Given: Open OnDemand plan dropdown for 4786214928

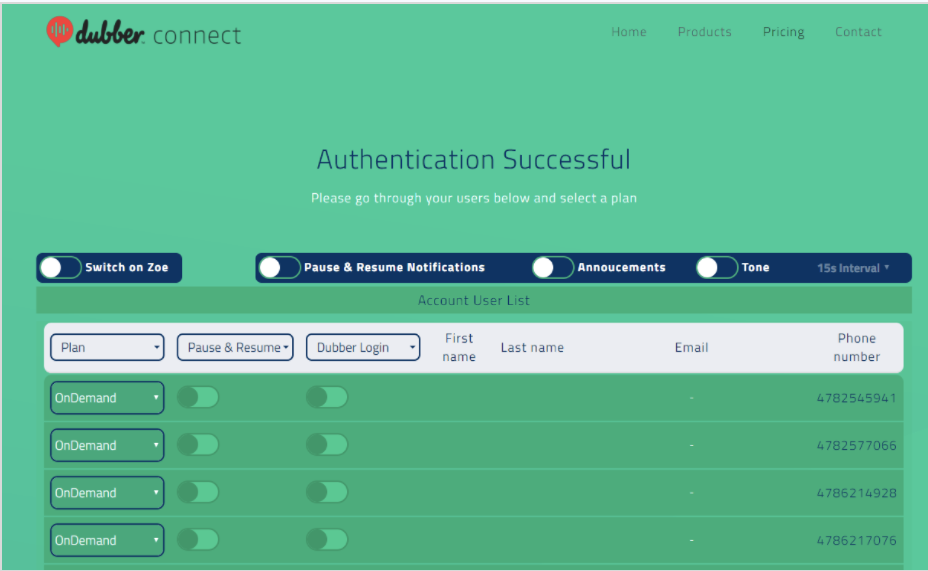Looking at the screenshot, I should pos(107,492).
